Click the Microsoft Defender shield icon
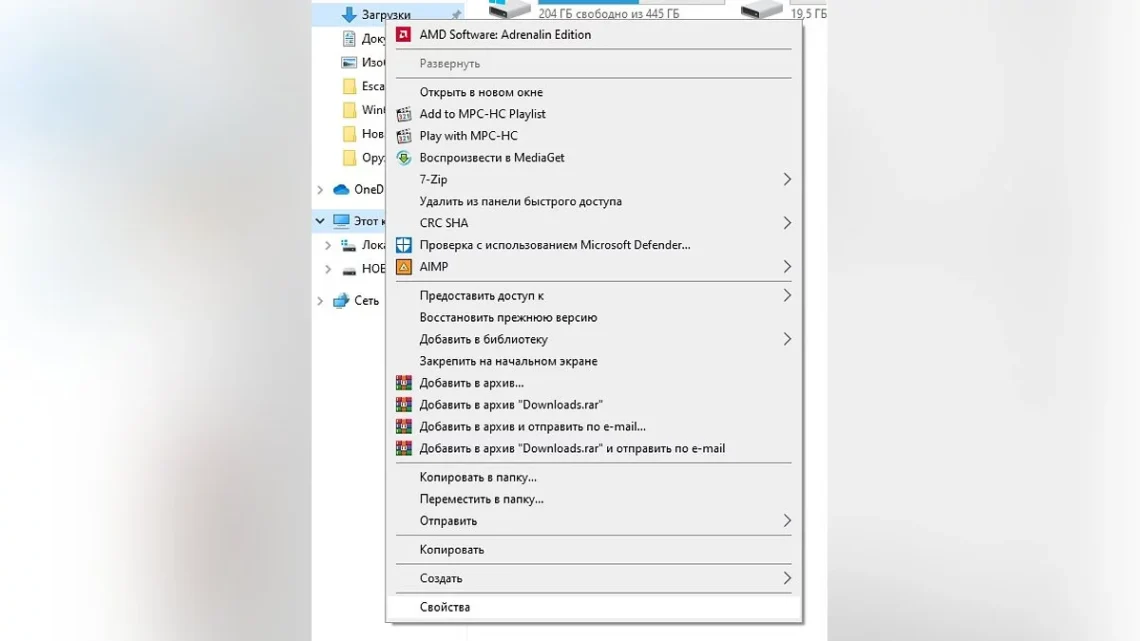This screenshot has width=1140, height=641. pos(404,245)
